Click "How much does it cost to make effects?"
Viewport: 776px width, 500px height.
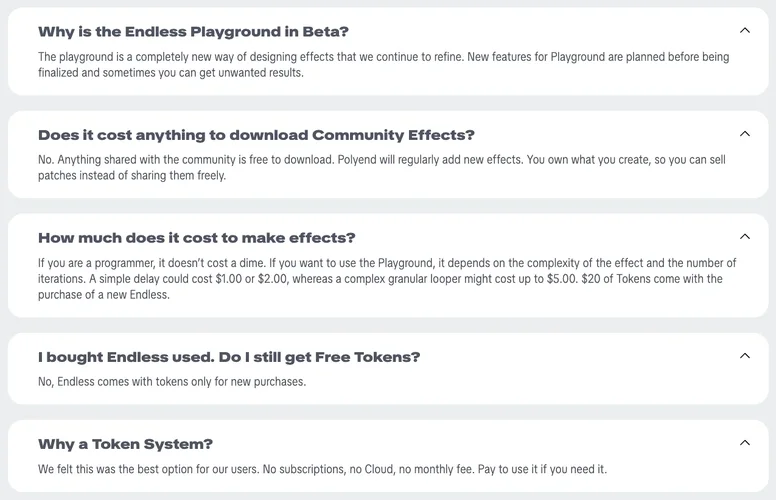tap(196, 238)
